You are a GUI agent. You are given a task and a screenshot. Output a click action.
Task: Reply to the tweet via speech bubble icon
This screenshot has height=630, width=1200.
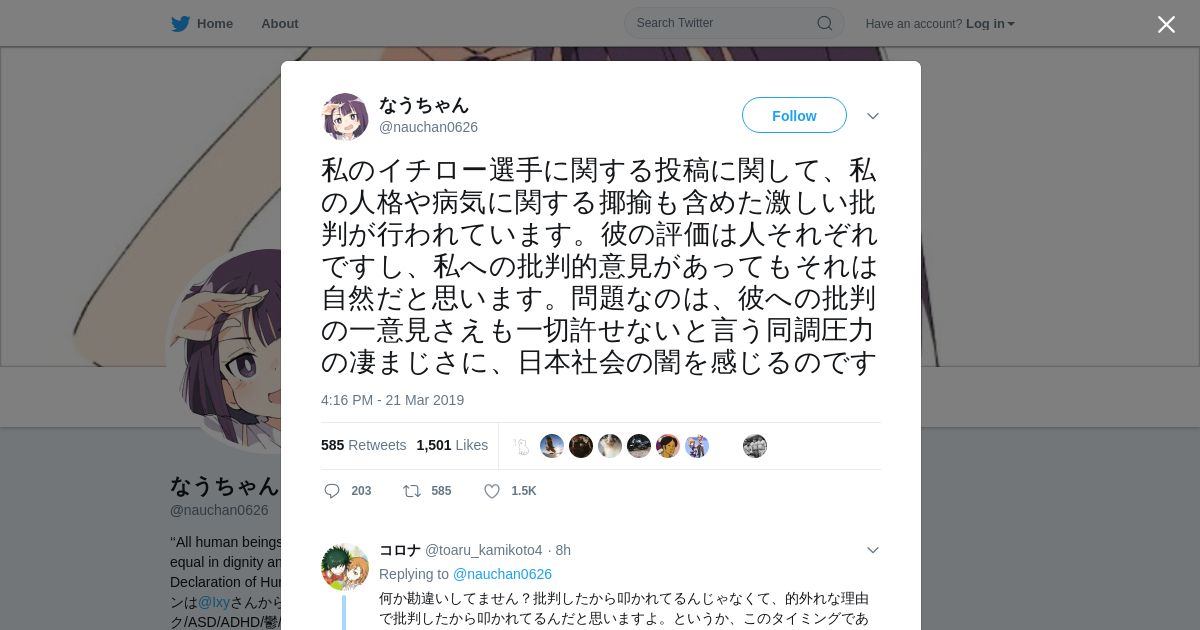tap(332, 491)
